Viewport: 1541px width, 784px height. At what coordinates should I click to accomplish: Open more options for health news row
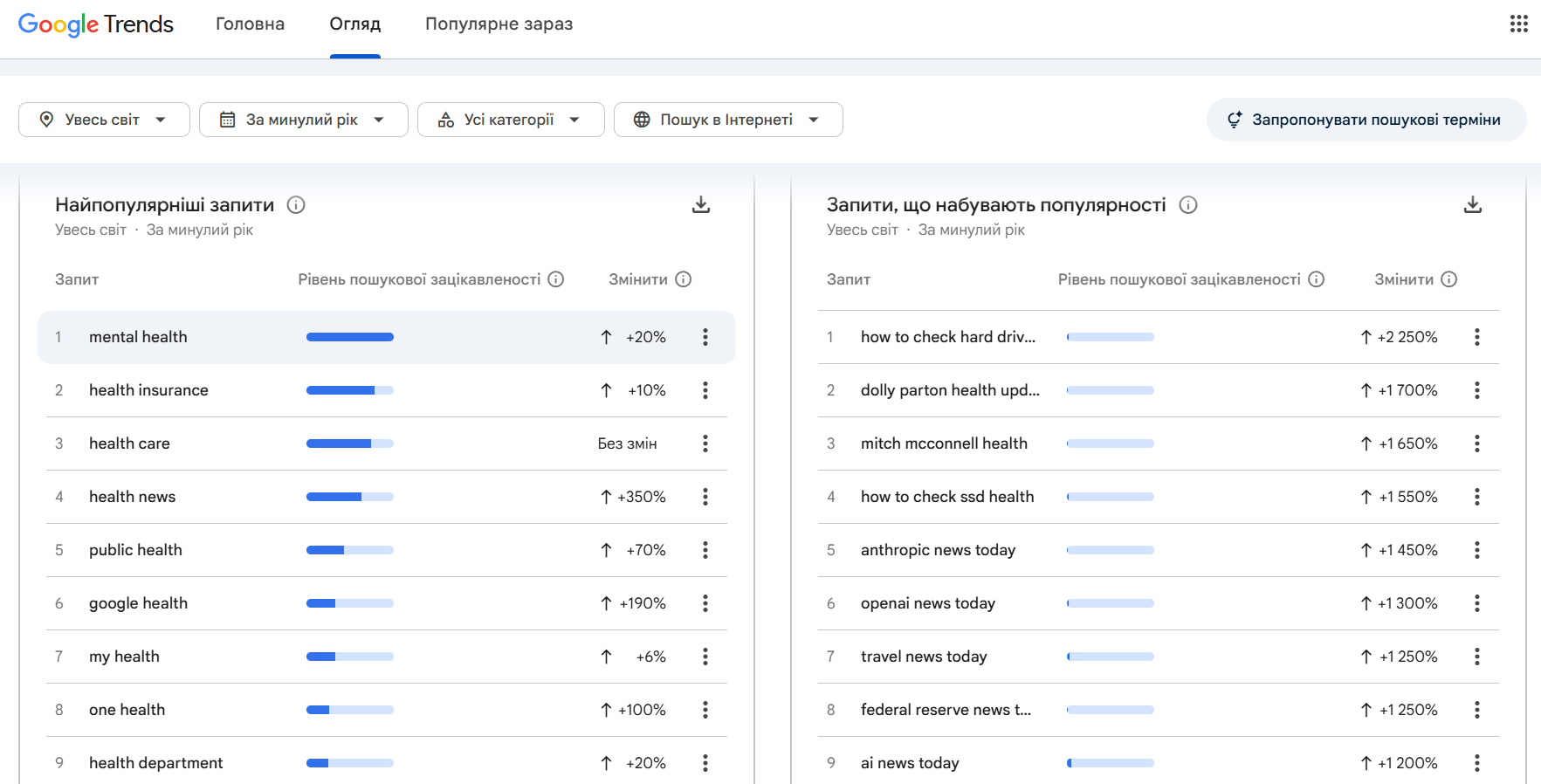pos(705,497)
